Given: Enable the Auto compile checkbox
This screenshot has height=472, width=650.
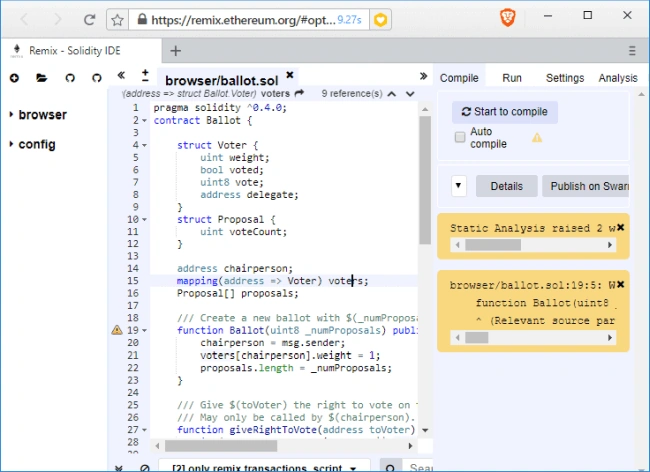Looking at the screenshot, I should coord(460,137).
